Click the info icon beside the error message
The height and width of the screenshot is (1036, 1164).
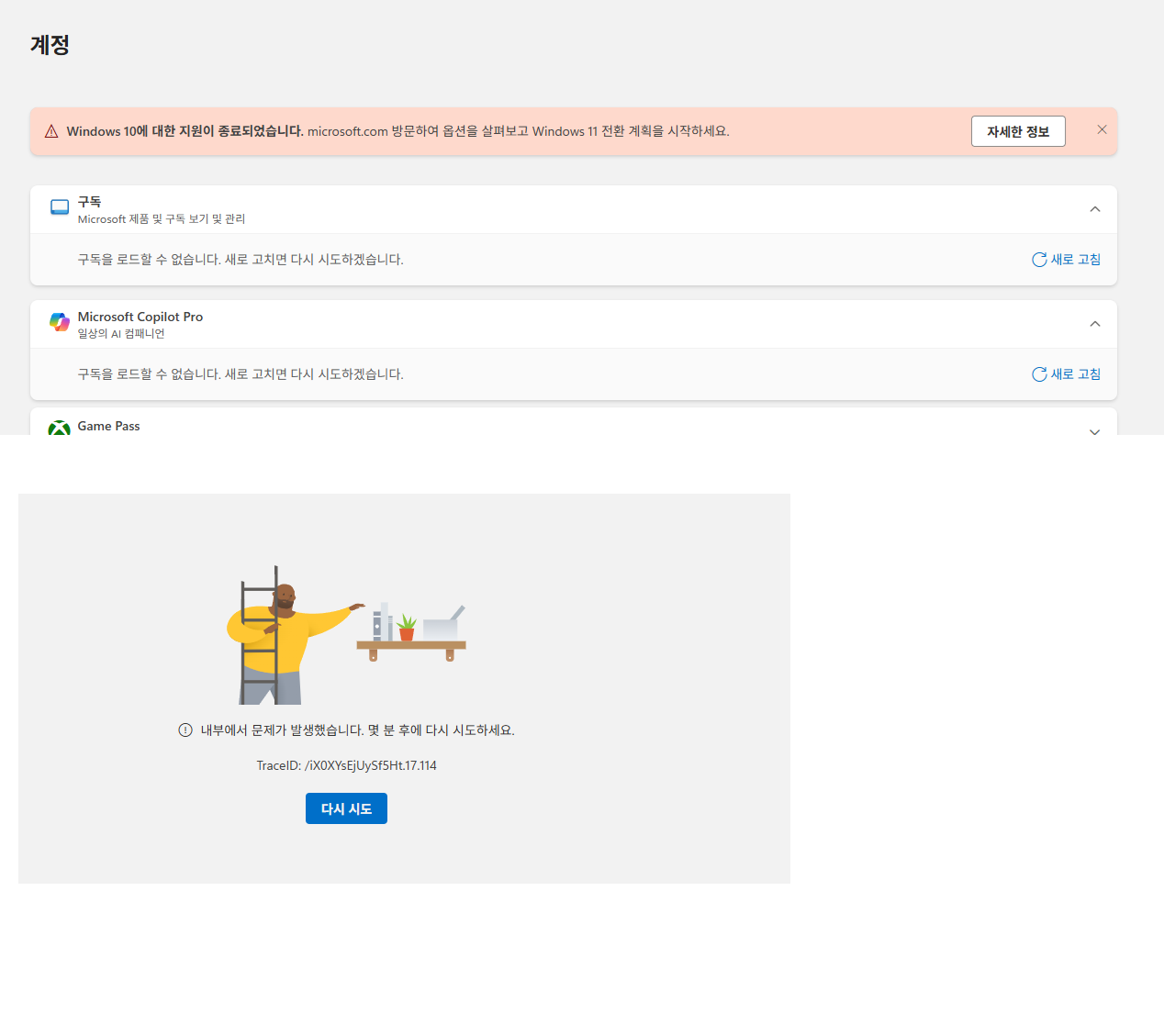[185, 730]
